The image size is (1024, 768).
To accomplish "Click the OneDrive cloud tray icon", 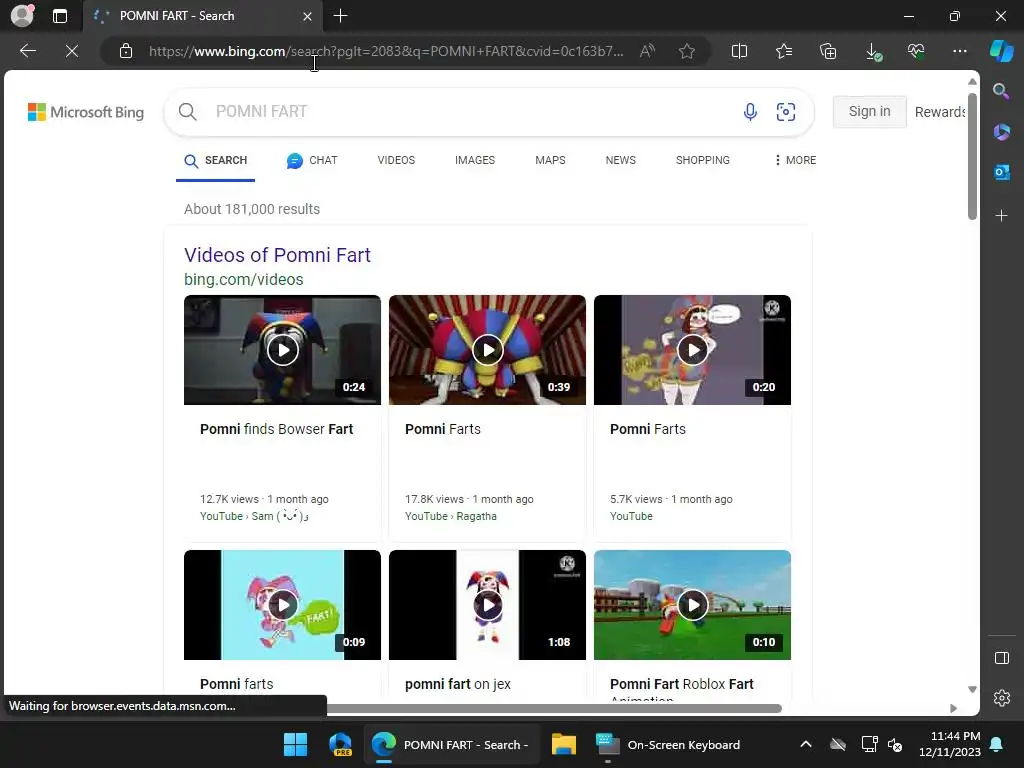I will [838, 744].
